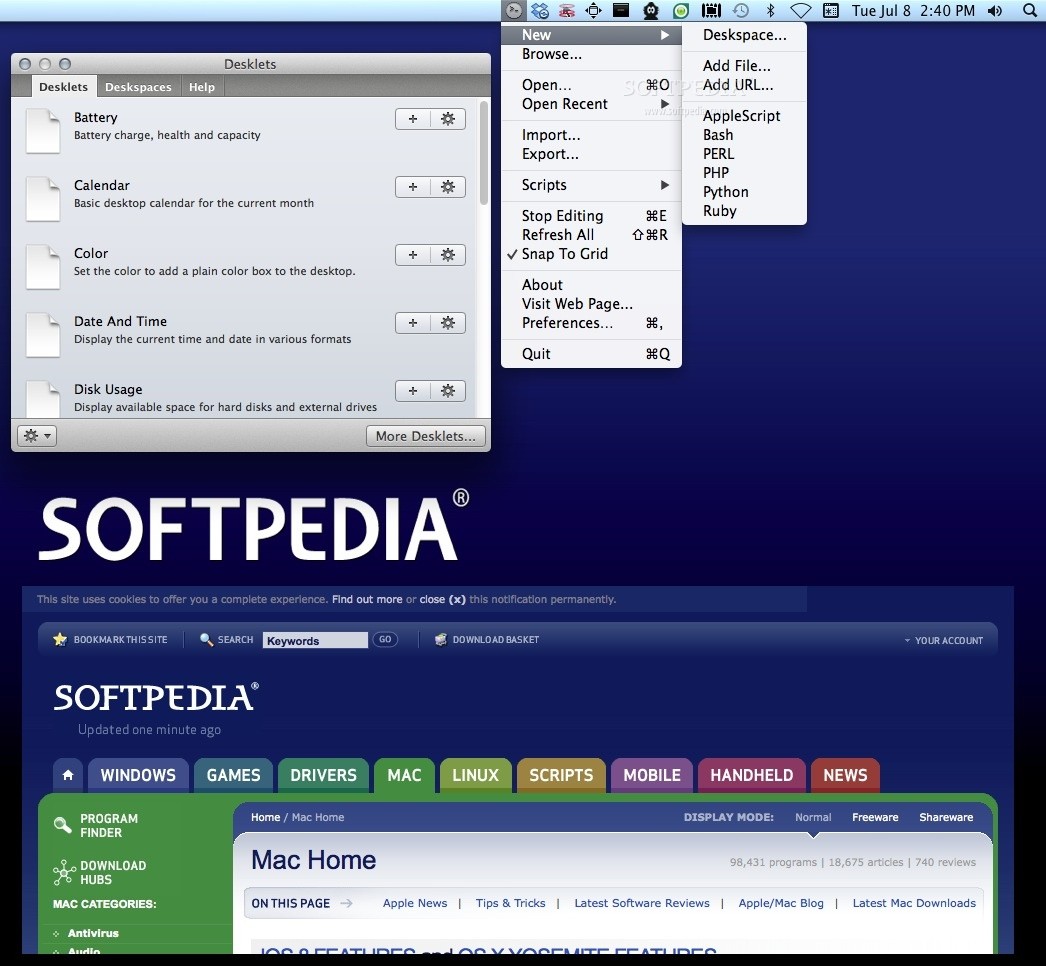Image resolution: width=1046 pixels, height=966 pixels.
Task: Click the Desklets list scrollbar thumb
Action: point(484,153)
